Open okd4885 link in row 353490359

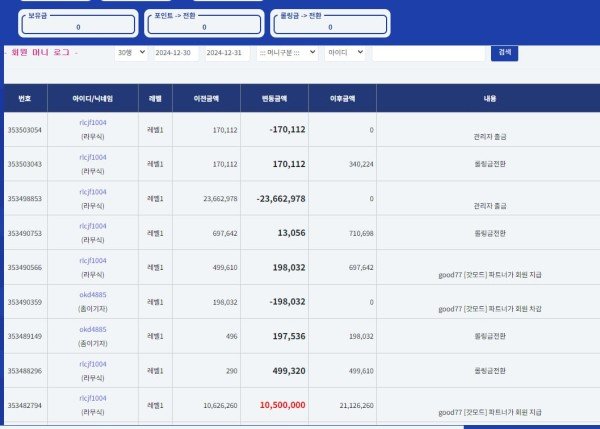(x=92, y=295)
